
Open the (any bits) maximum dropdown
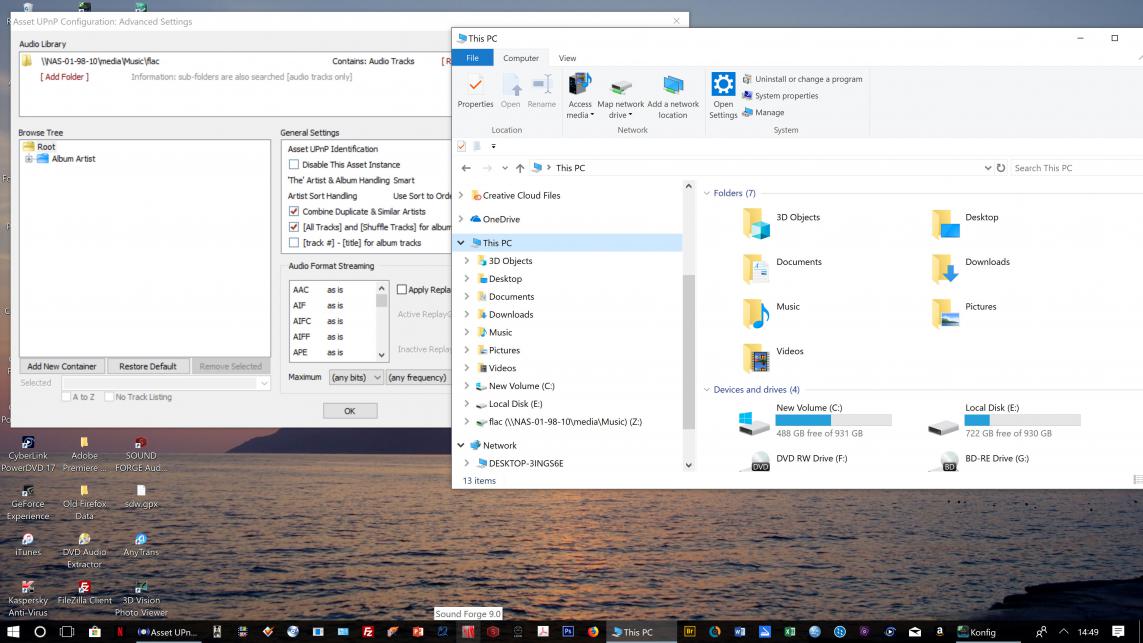click(356, 378)
